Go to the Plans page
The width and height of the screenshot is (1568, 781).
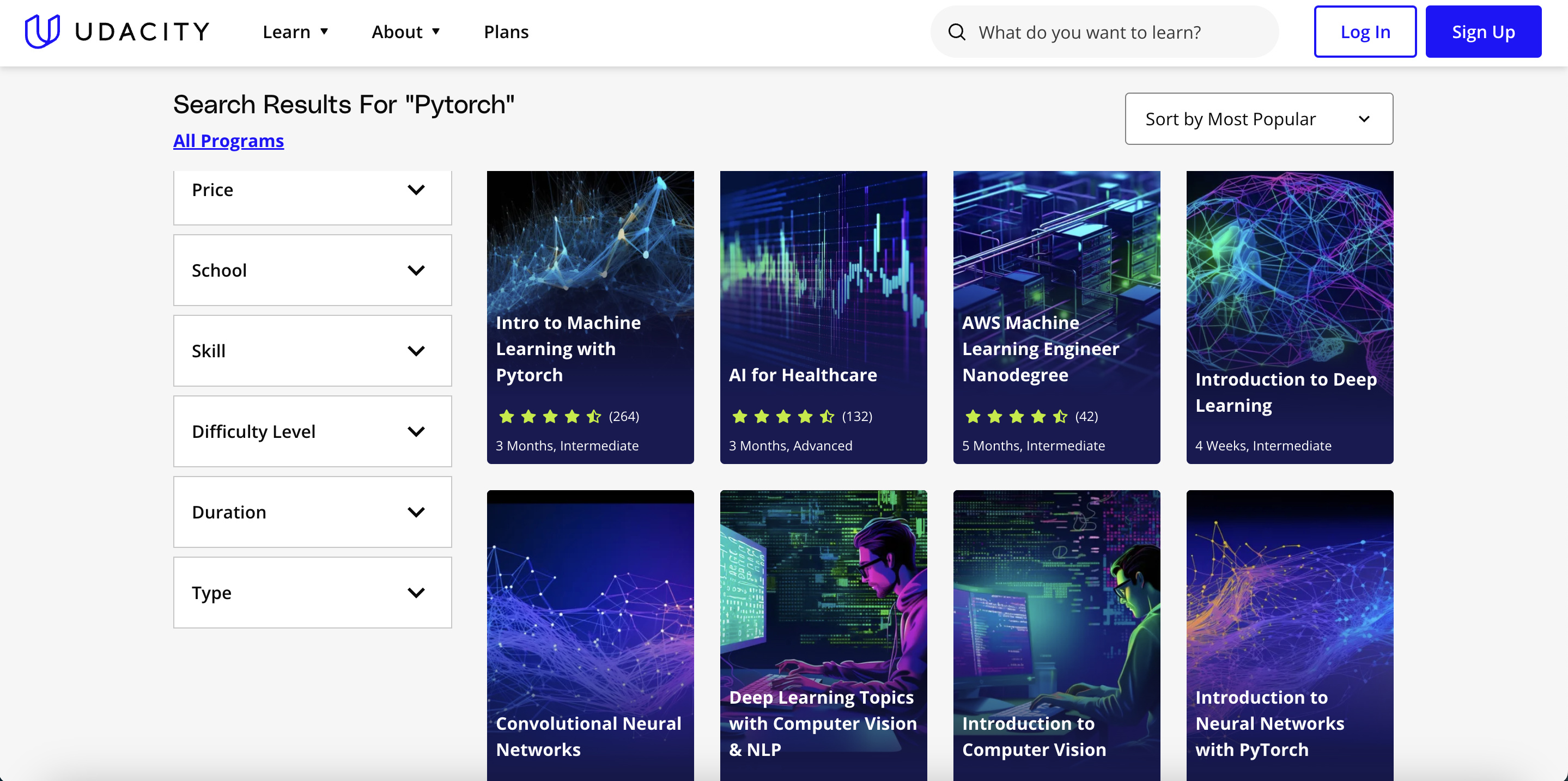506,32
